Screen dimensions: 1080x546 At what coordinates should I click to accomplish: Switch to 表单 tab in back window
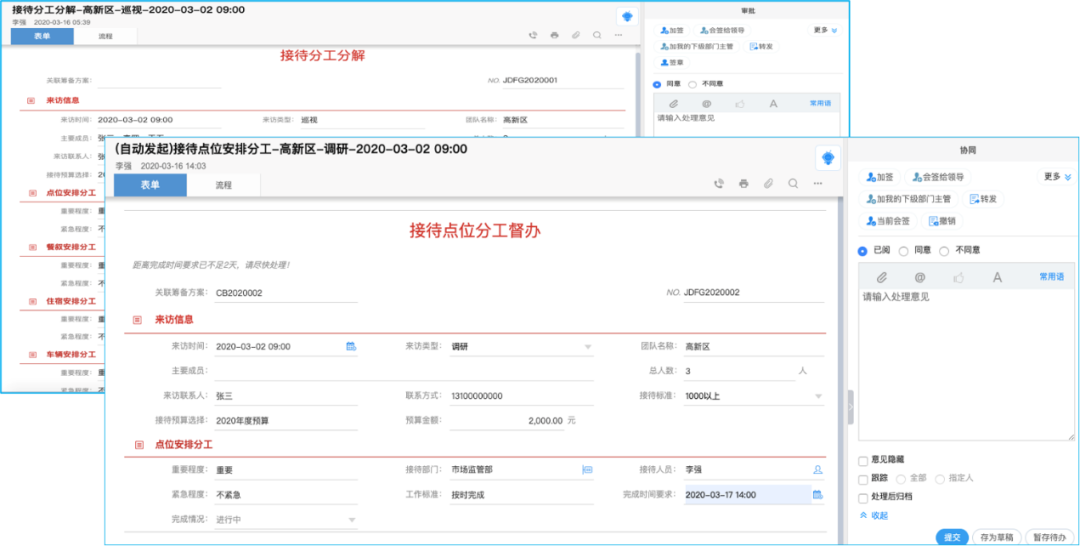click(43, 36)
